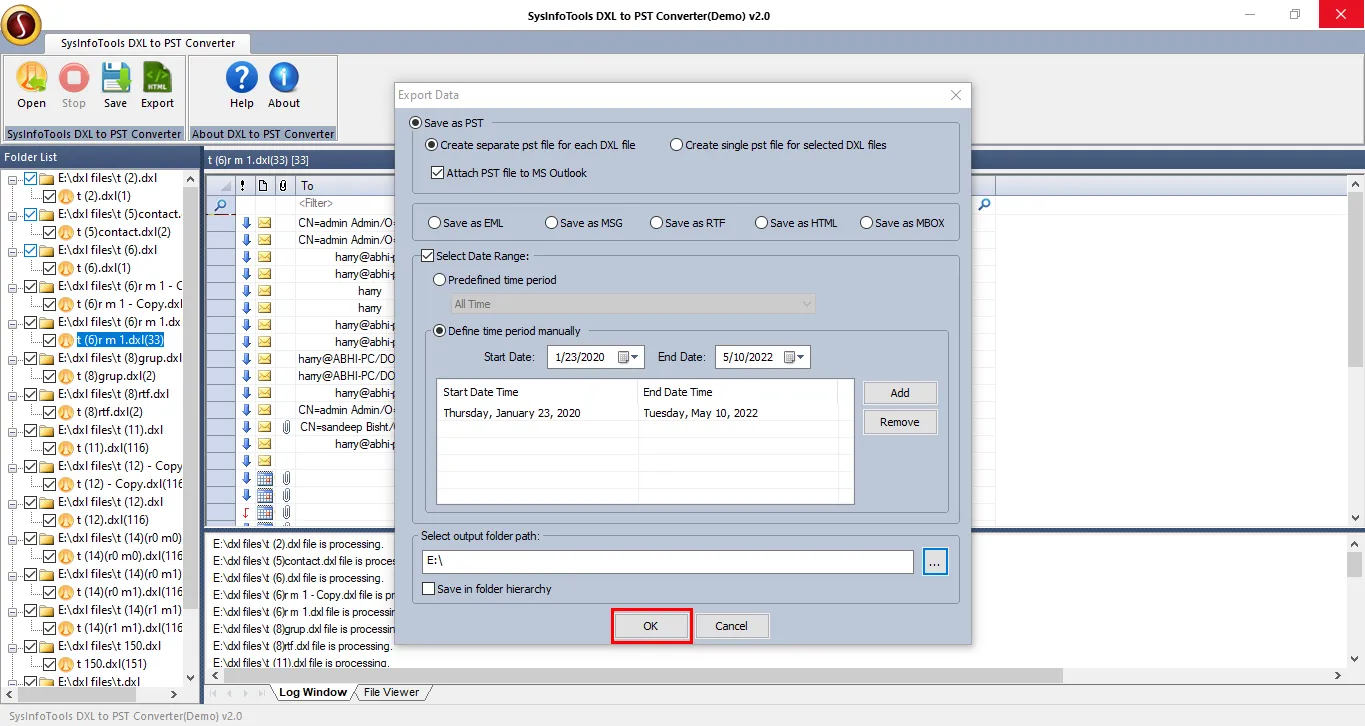
Task: Click Cancel in the Export Data dialog
Action: point(732,626)
